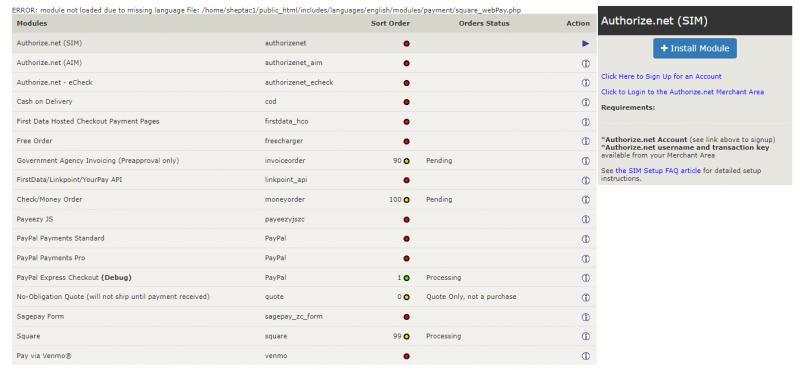This screenshot has height=370, width=800.
Task: Open Authorize.net Merchant Area login link
Action: coord(683,92)
